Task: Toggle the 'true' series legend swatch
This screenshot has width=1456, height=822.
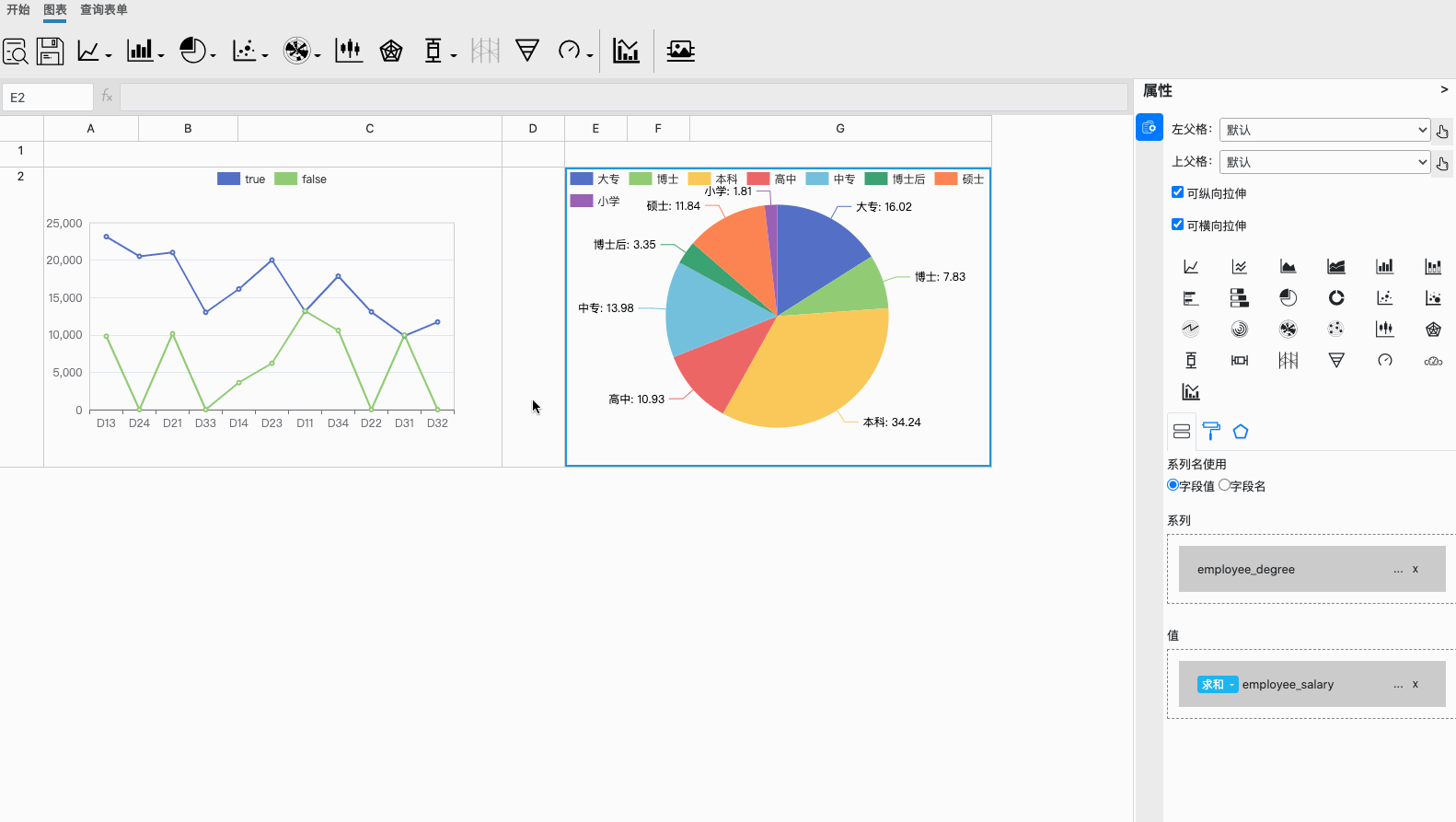Action: [x=228, y=179]
